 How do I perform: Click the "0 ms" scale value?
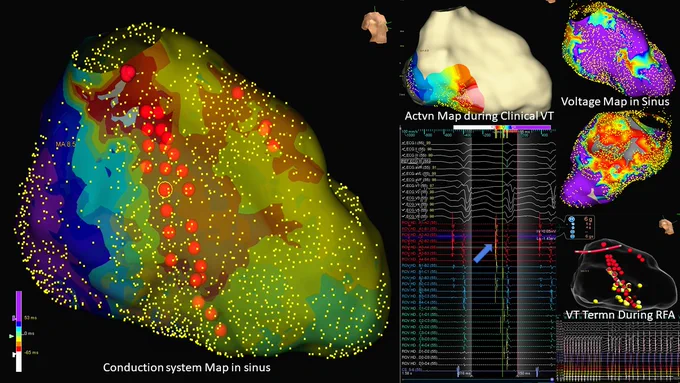click(29, 333)
